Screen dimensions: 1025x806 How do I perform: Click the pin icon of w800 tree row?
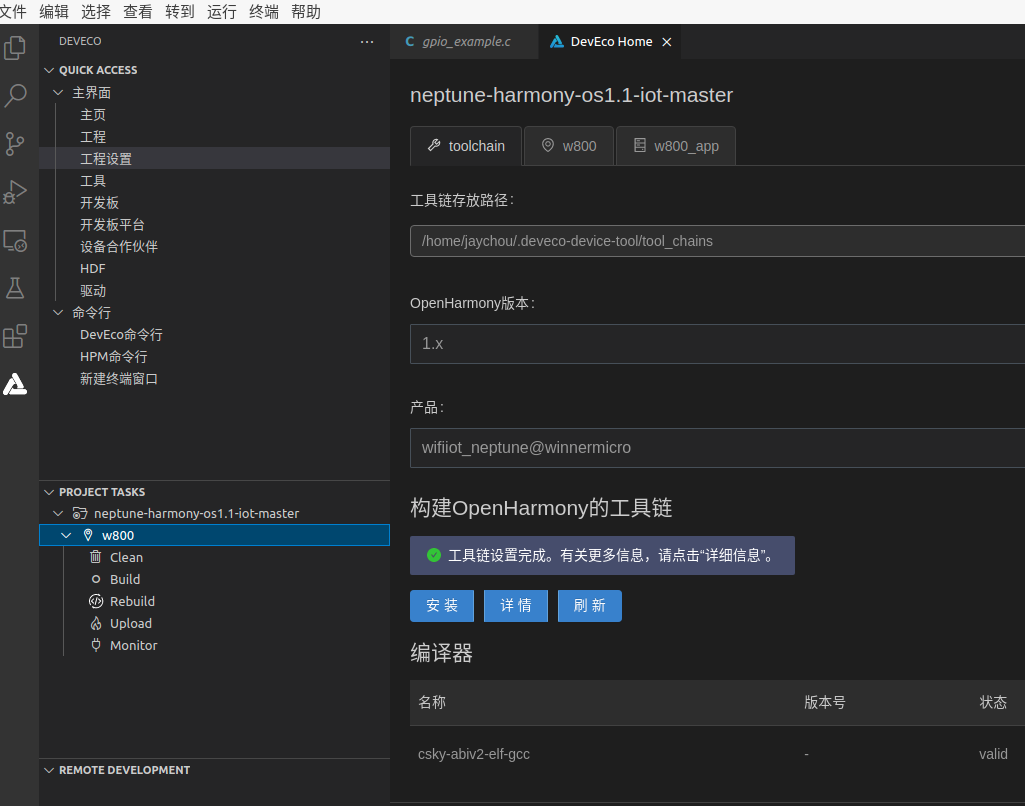click(88, 535)
